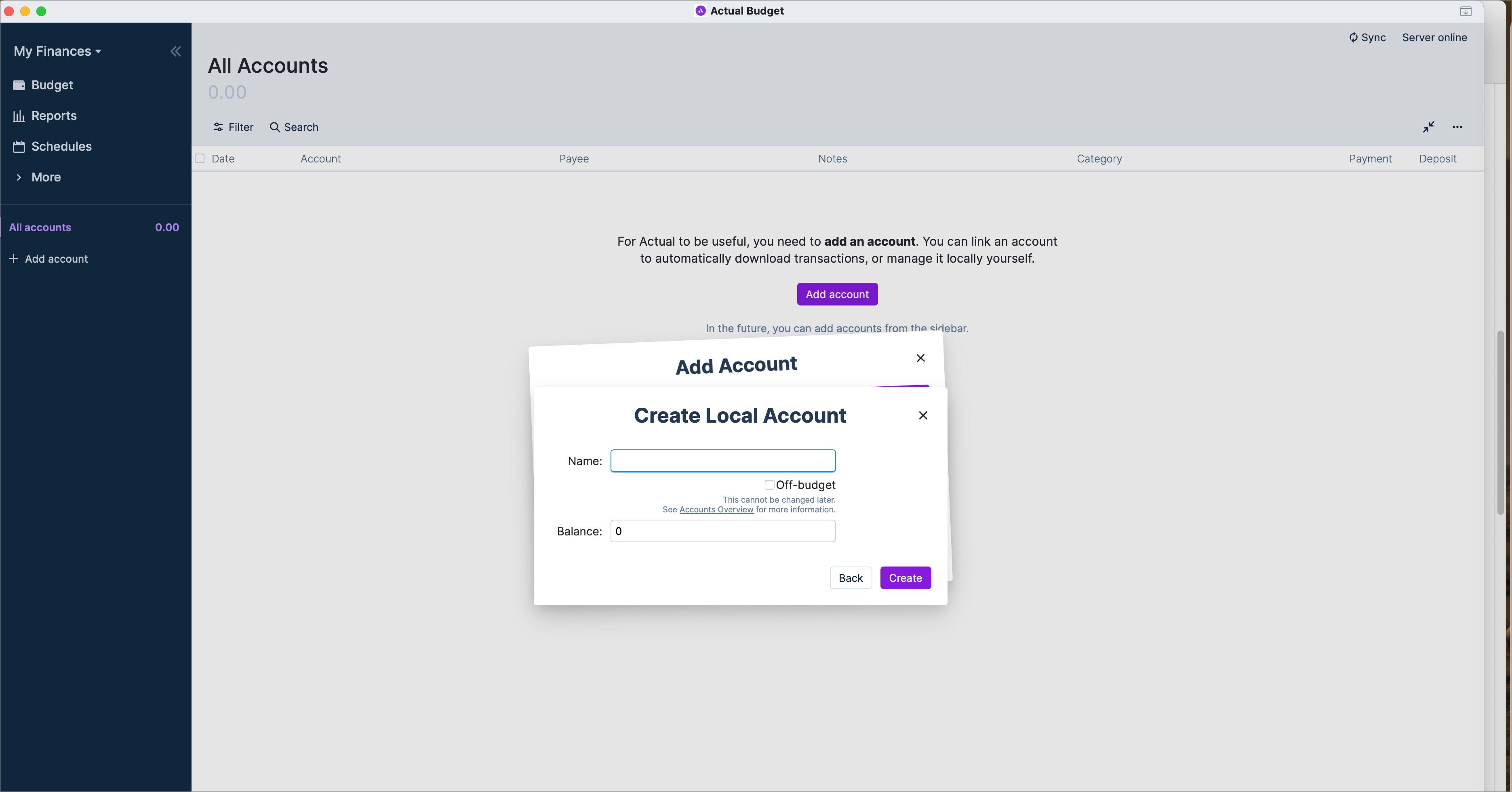1512x792 pixels.
Task: Click the Sync circular arrow icon
Action: pyautogui.click(x=1353, y=38)
